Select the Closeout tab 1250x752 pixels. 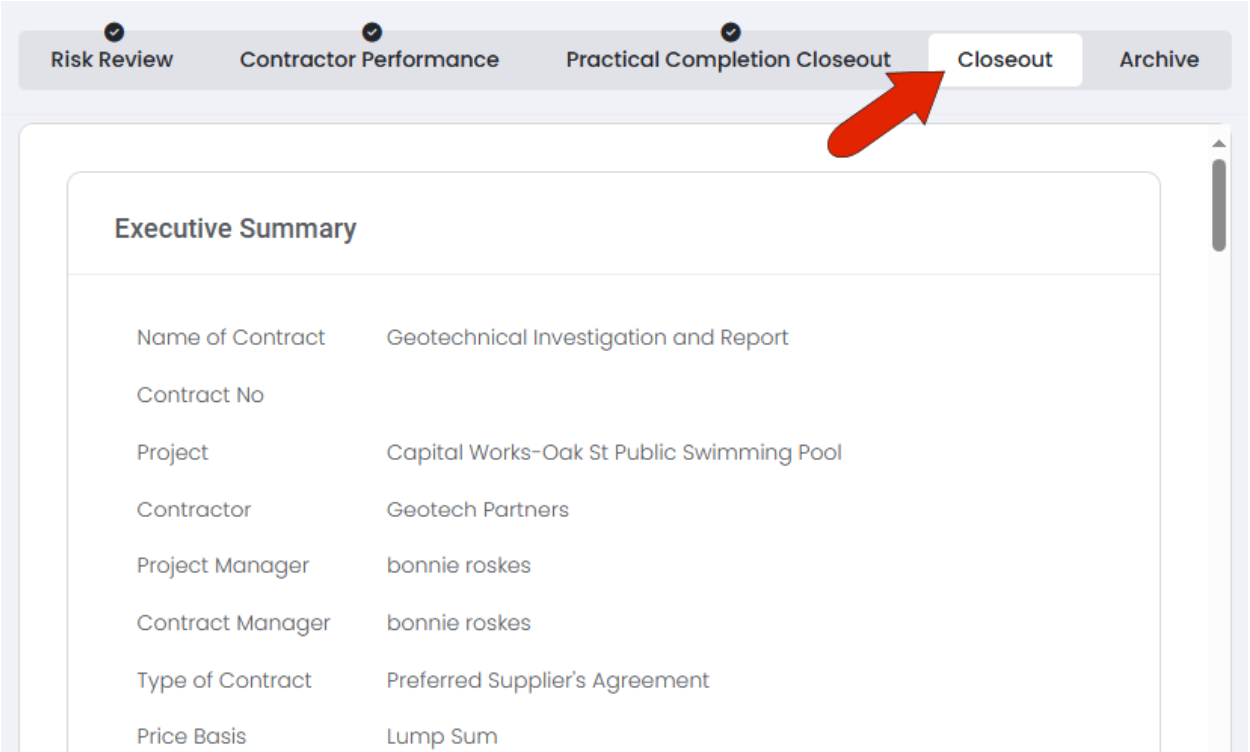[1005, 60]
